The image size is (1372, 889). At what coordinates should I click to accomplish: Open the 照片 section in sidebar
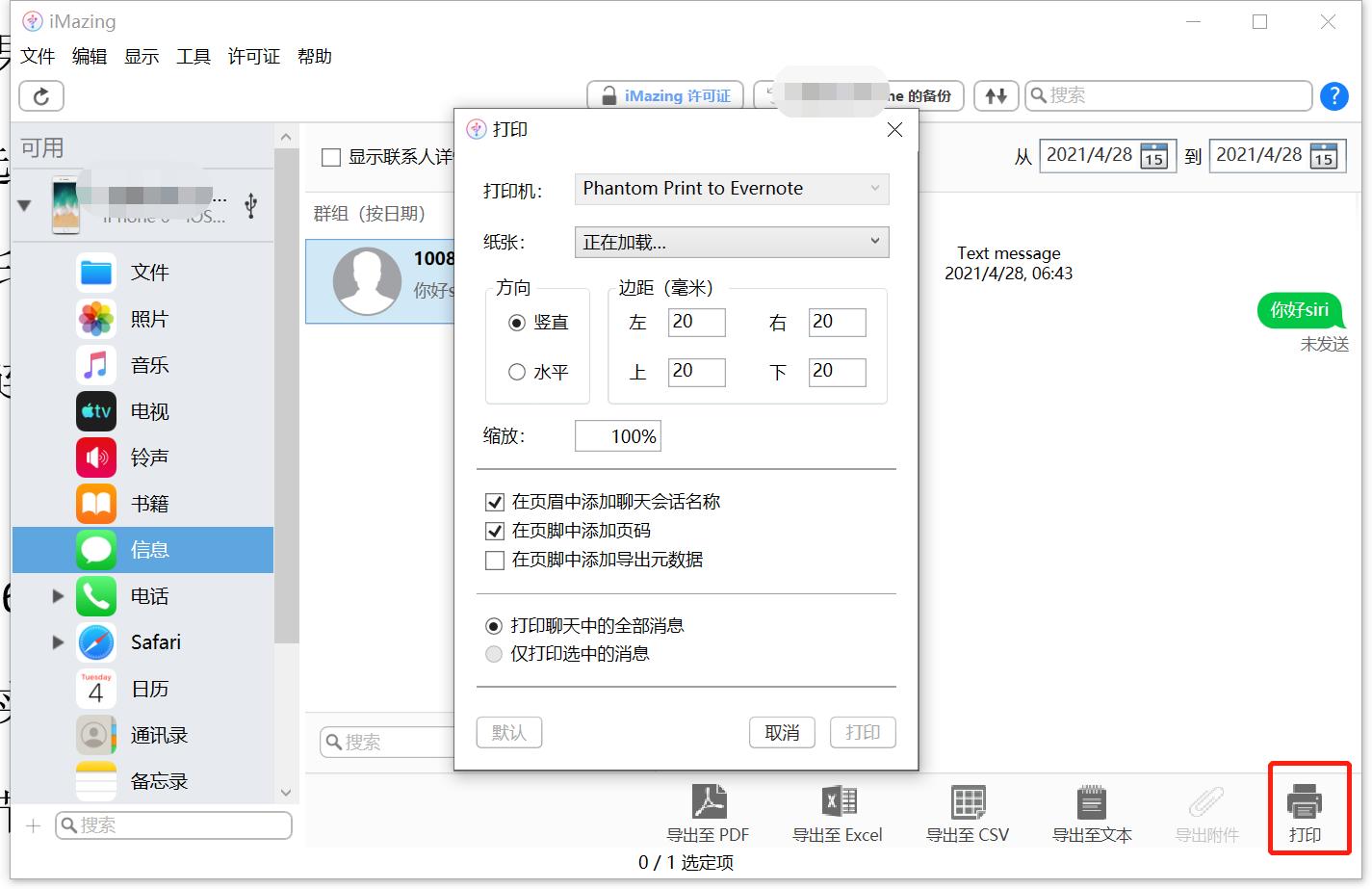149,318
